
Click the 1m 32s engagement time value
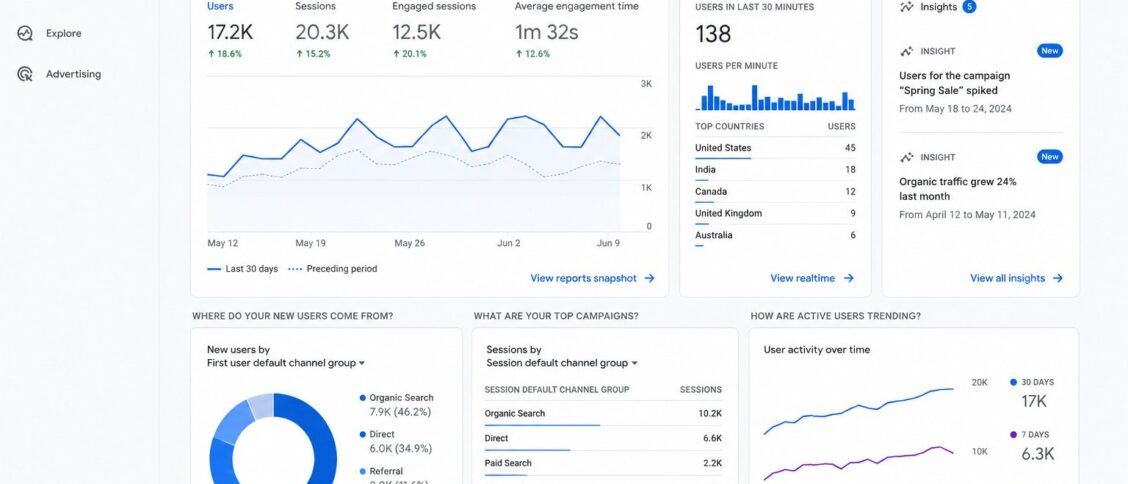click(x=546, y=32)
